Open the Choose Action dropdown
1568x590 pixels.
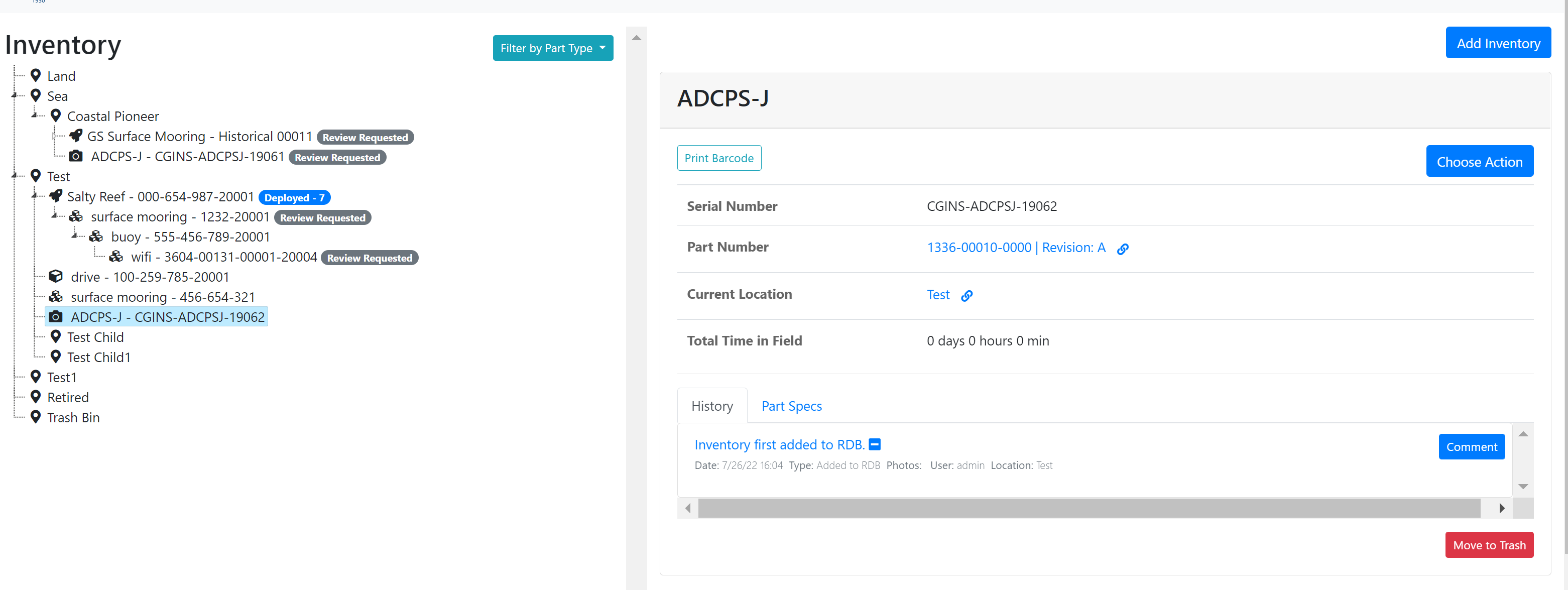[x=1480, y=161]
